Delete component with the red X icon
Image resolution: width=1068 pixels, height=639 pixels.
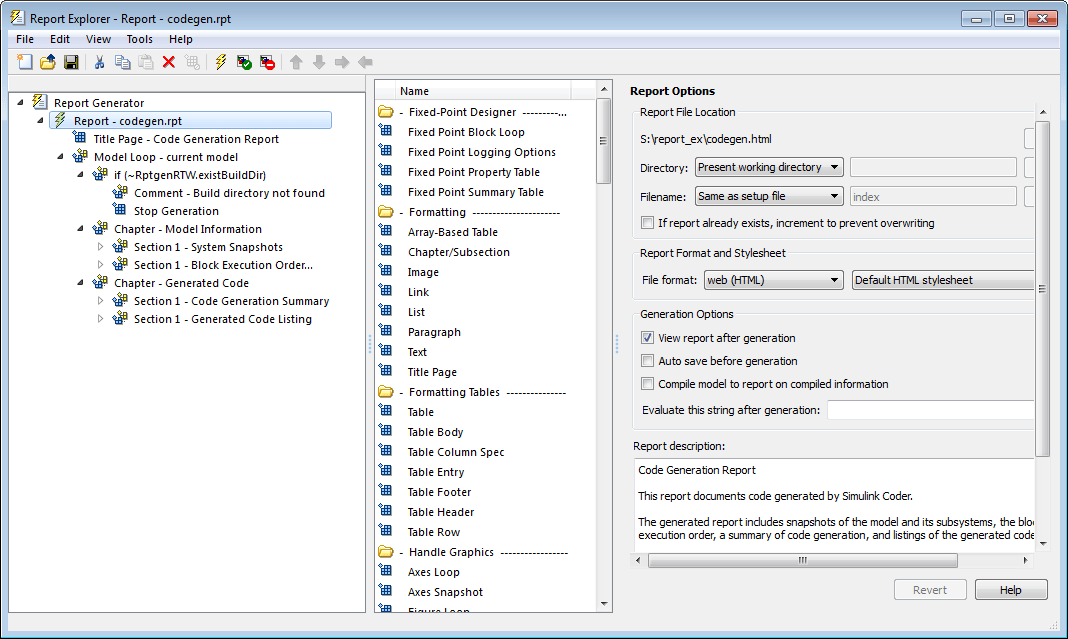169,63
